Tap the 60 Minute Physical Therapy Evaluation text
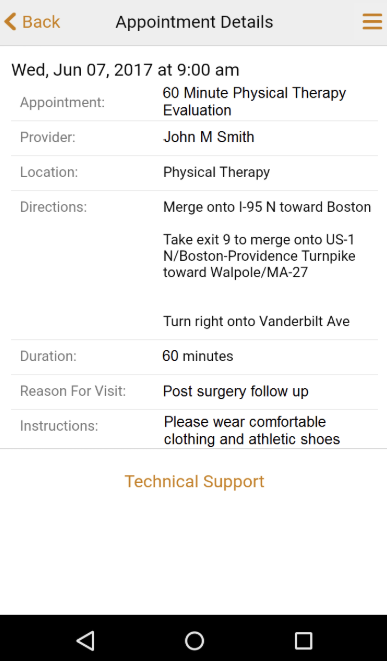Image resolution: width=387 pixels, height=661 pixels. click(x=254, y=102)
